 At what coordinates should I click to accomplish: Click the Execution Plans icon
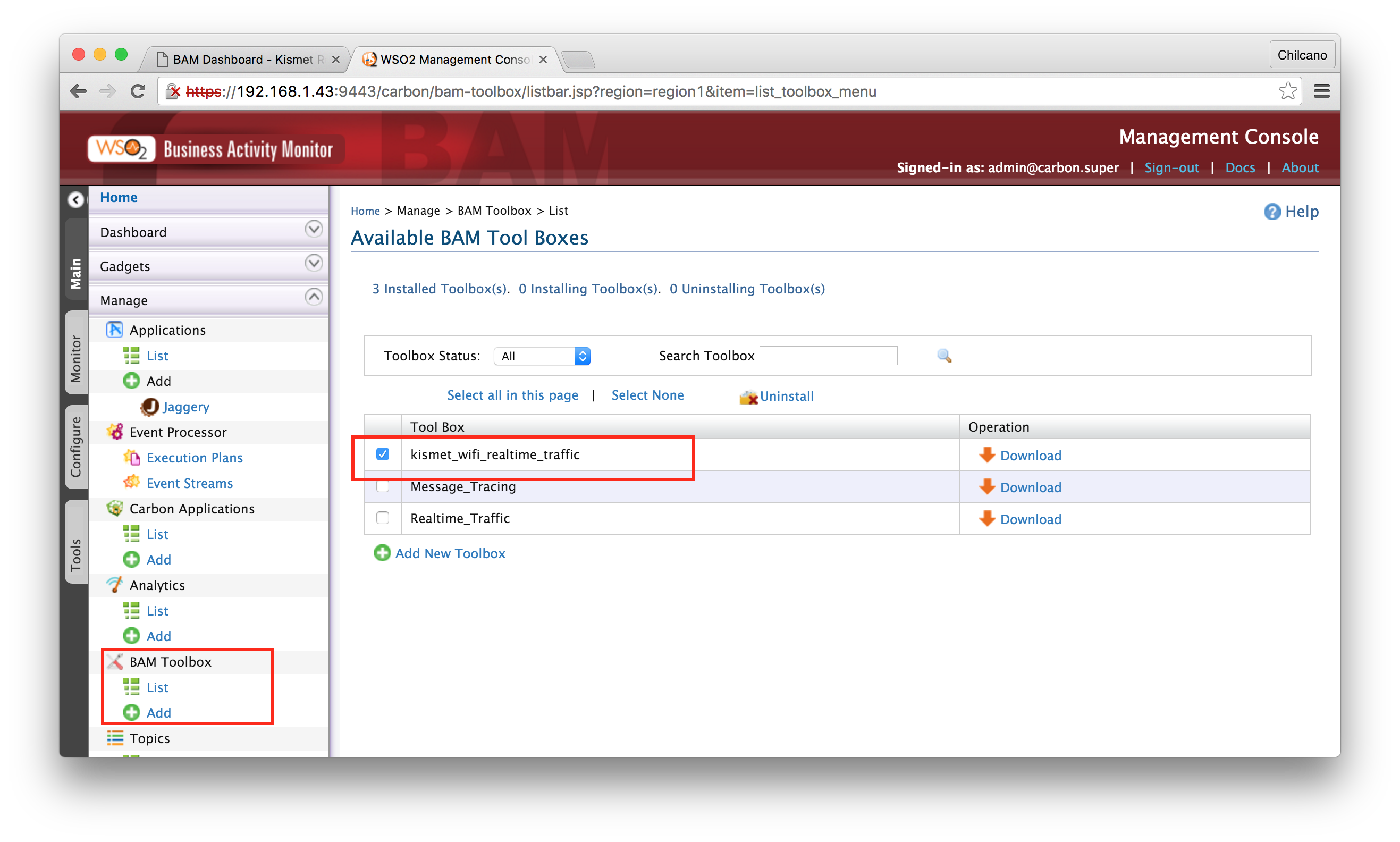(132, 457)
